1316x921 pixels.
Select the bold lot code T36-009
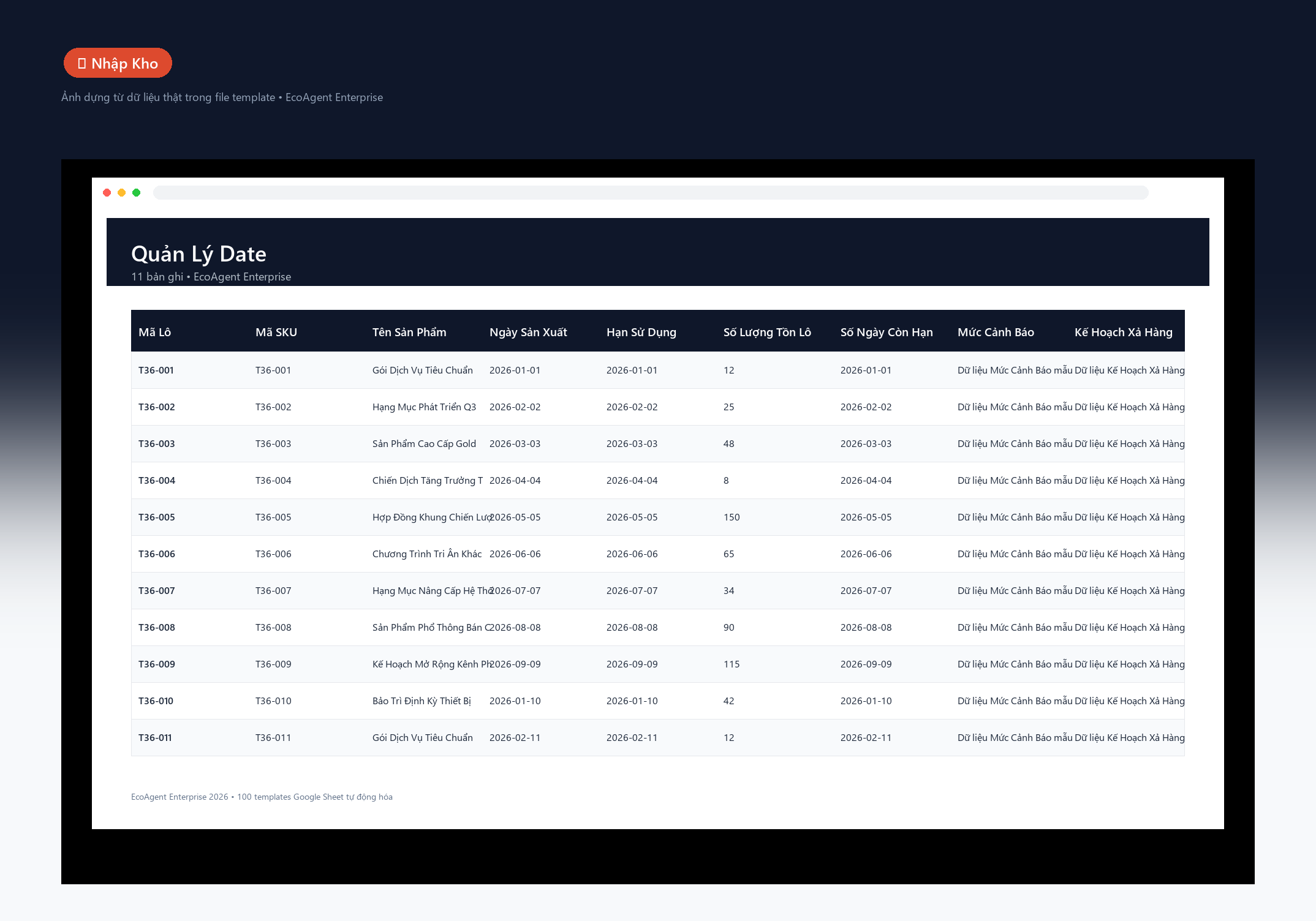(x=157, y=664)
